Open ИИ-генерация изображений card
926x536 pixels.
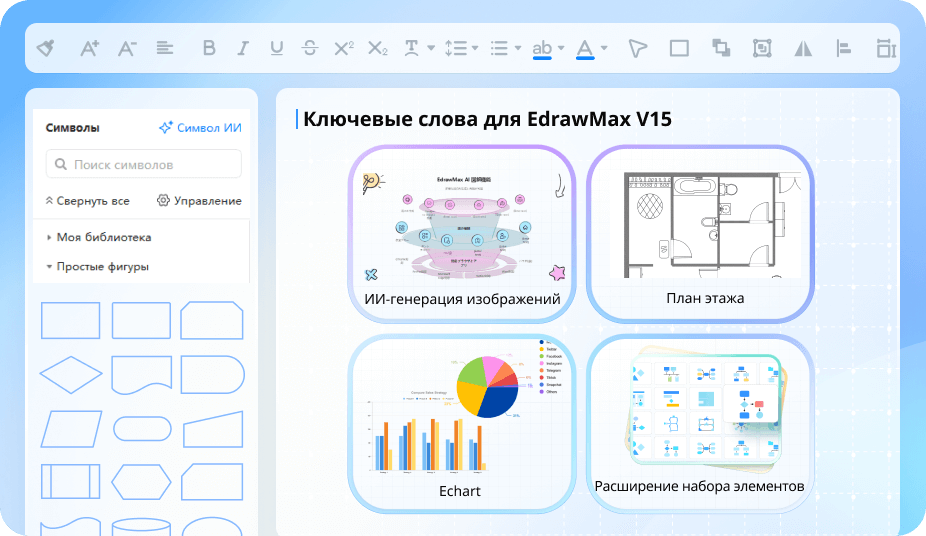pyautogui.click(x=462, y=234)
